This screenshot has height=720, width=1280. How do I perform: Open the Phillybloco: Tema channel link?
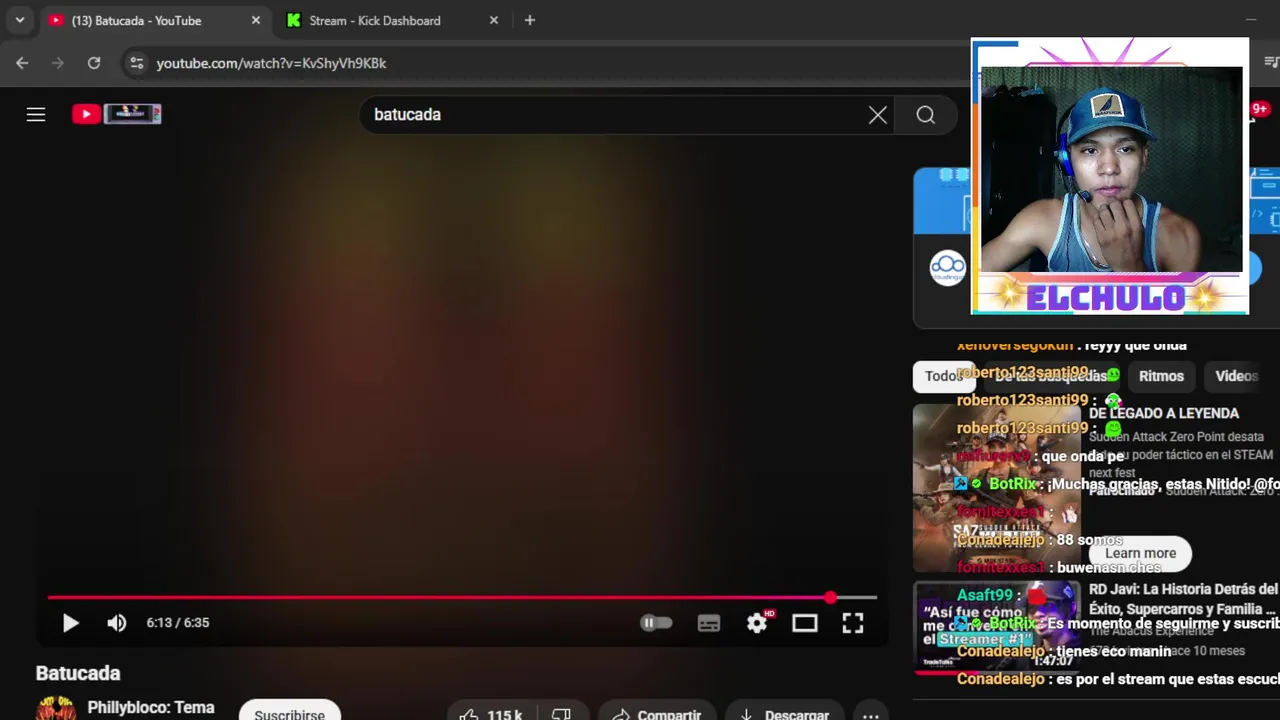[151, 707]
